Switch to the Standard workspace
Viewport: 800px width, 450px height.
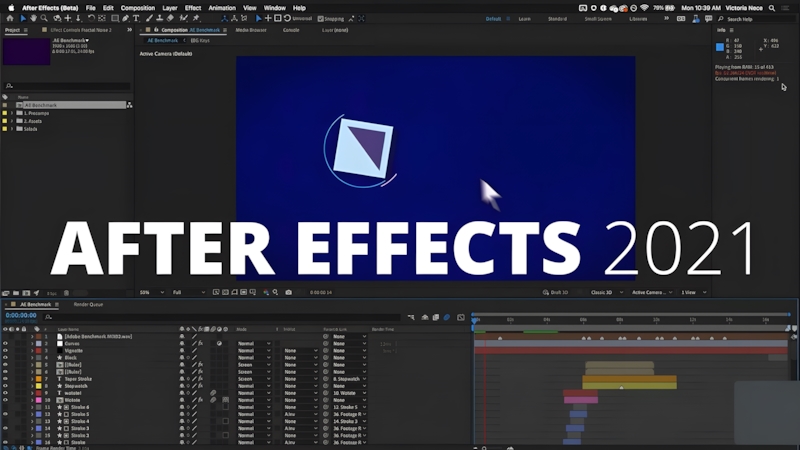[557, 19]
